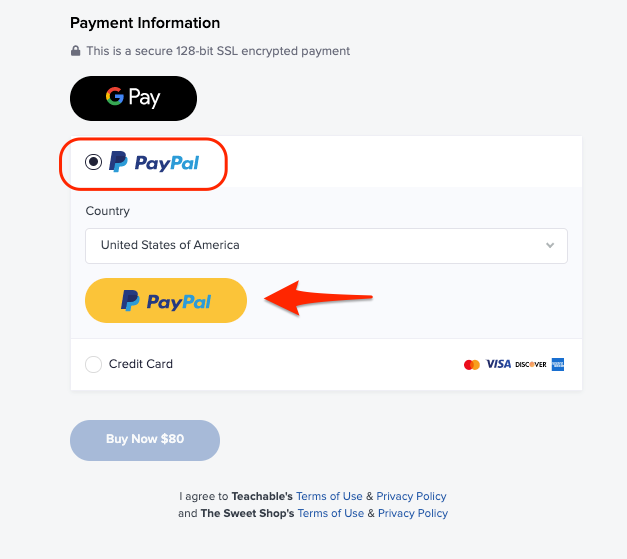Click the Google G logo icon
The image size is (627, 559).
(115, 96)
